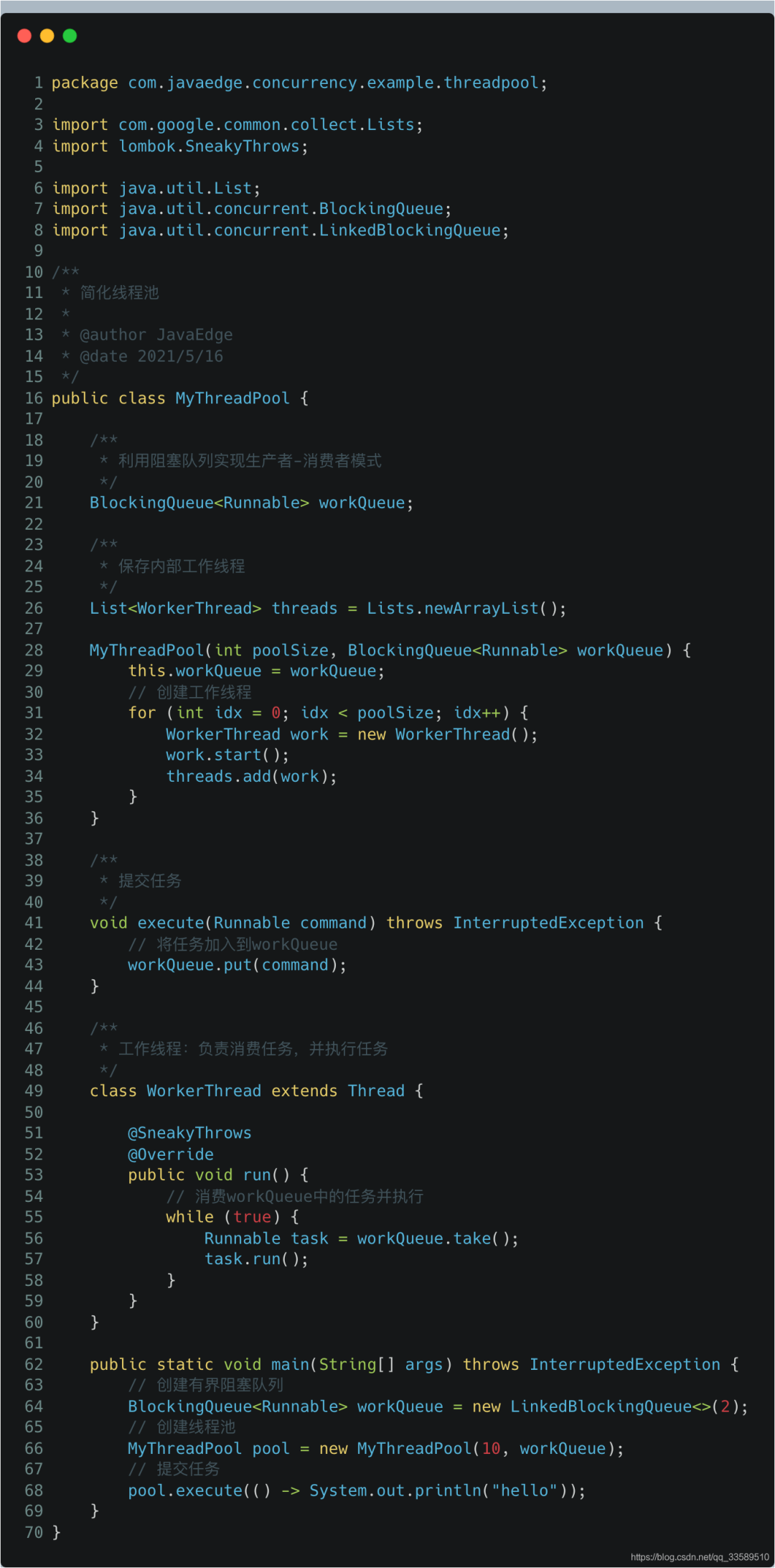Click the yellow minimize dot
This screenshot has width=775, height=1568.
(47, 36)
